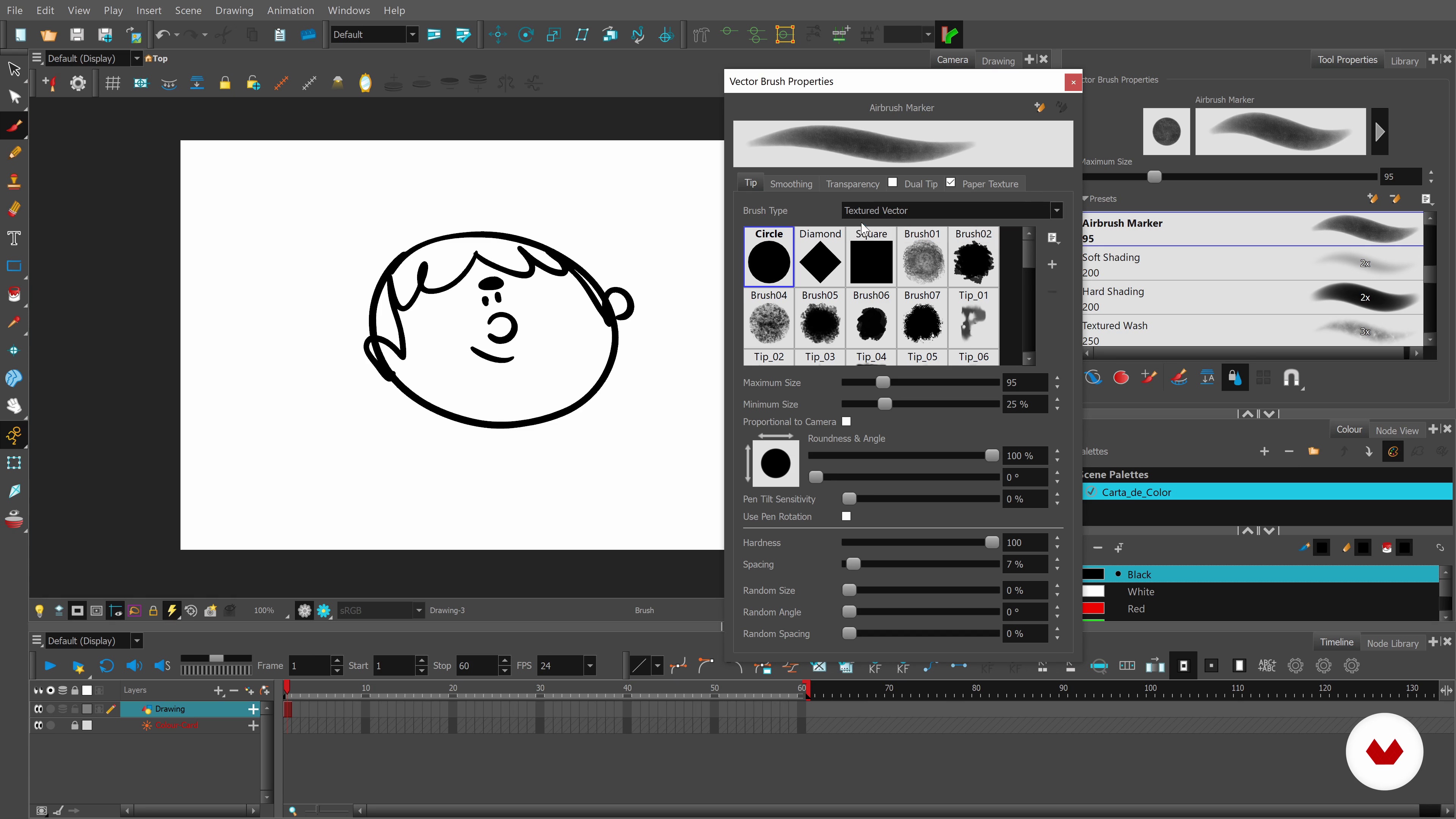Select the Eraser tool

pyautogui.click(x=14, y=209)
